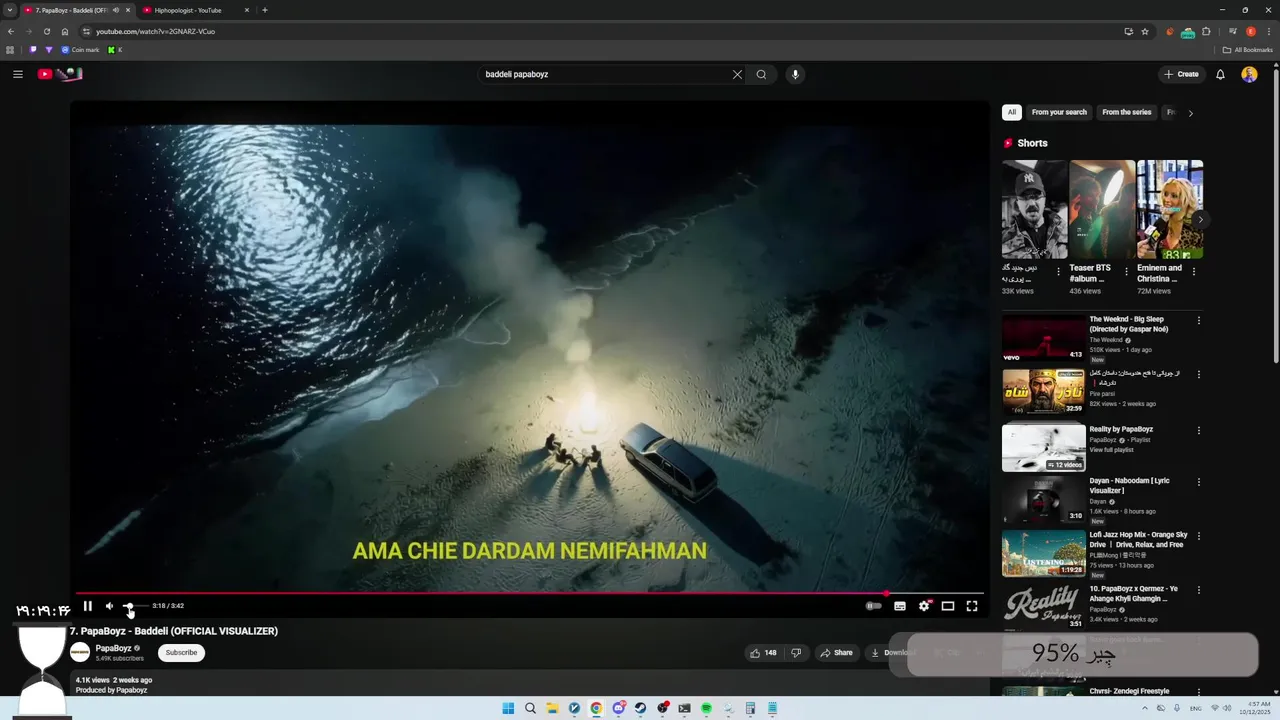Open Chrome extensions puzzle icon
This screenshot has height=720, width=1280.
coord(1206,31)
